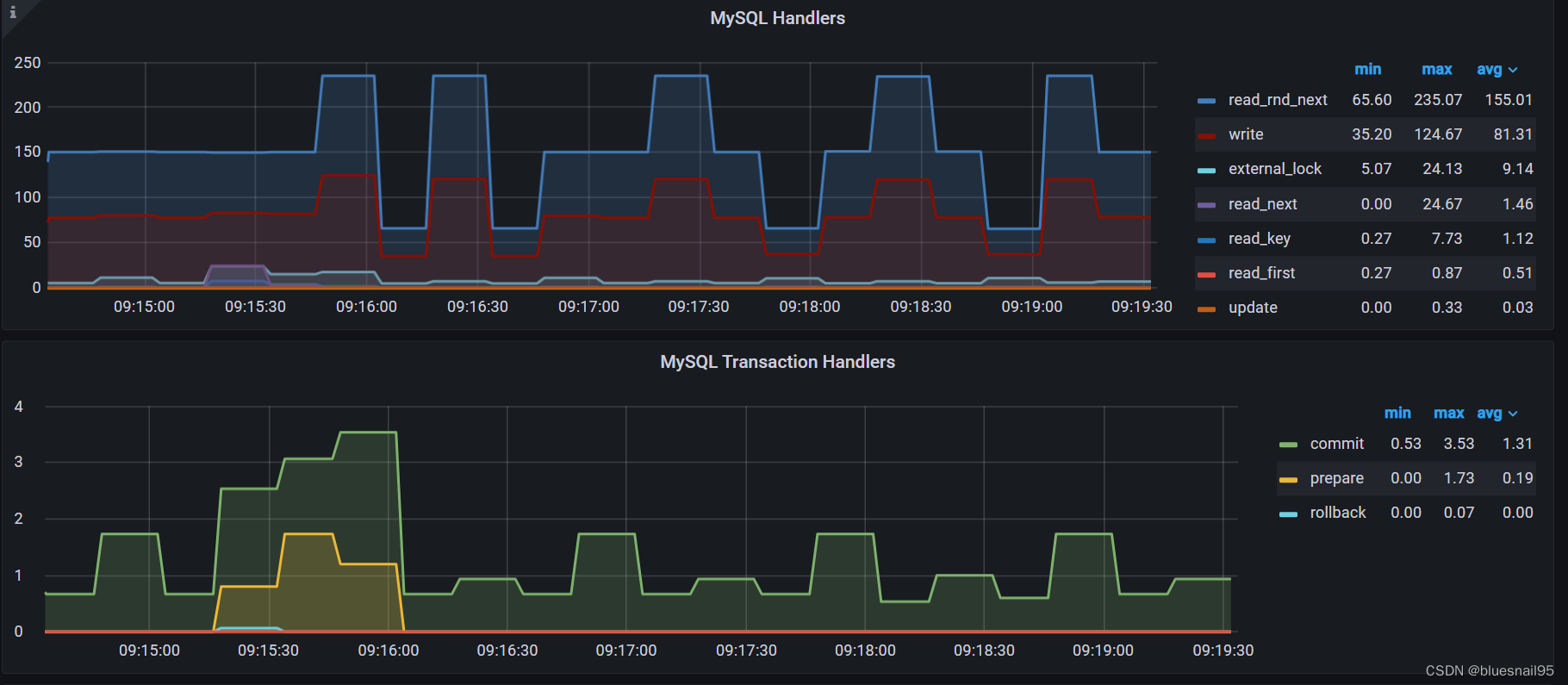Click 09:15:30 tick on Transaction Handlers time axis
The image size is (1568, 685).
tap(268, 651)
